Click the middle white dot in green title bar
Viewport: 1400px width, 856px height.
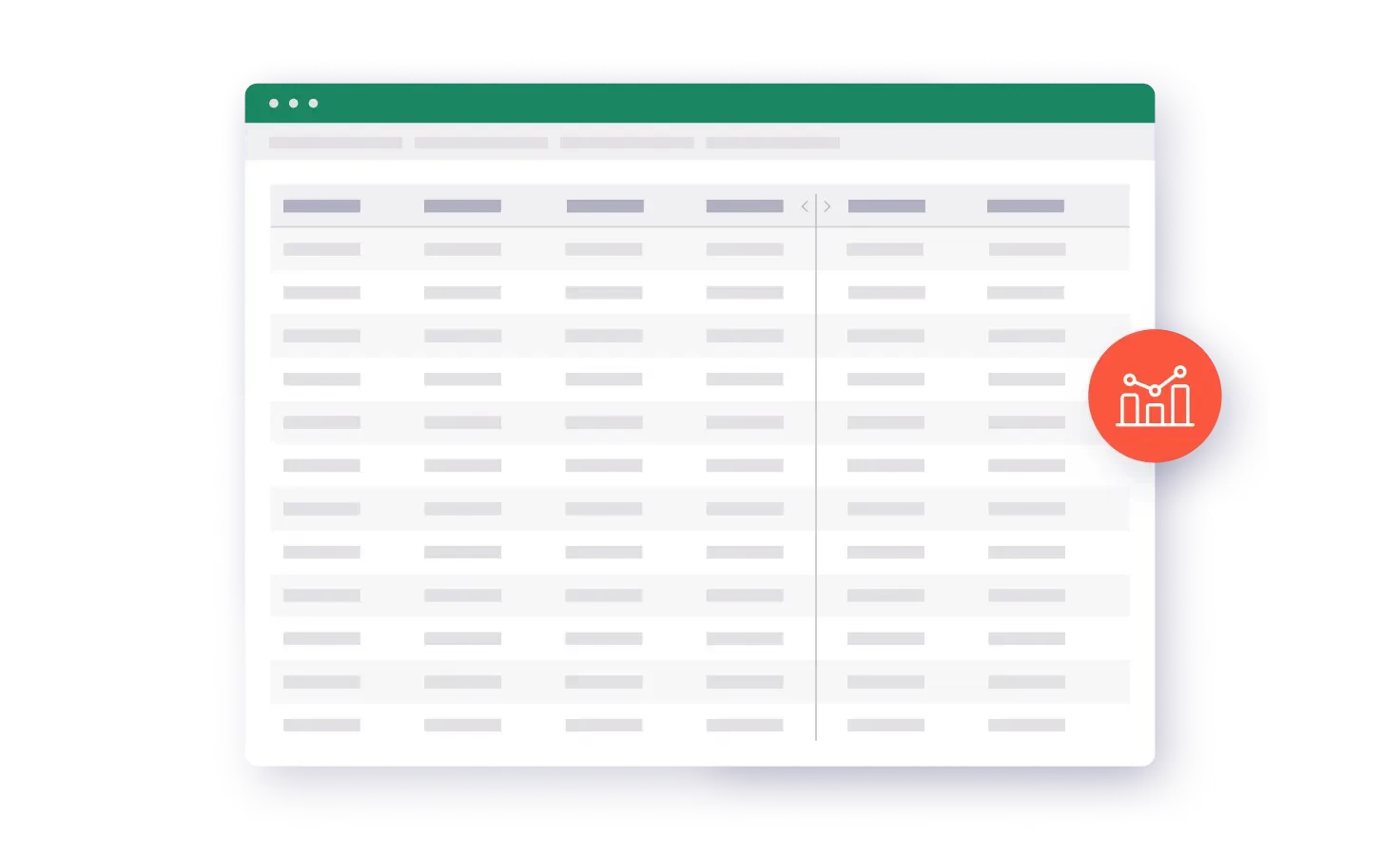[x=293, y=103]
